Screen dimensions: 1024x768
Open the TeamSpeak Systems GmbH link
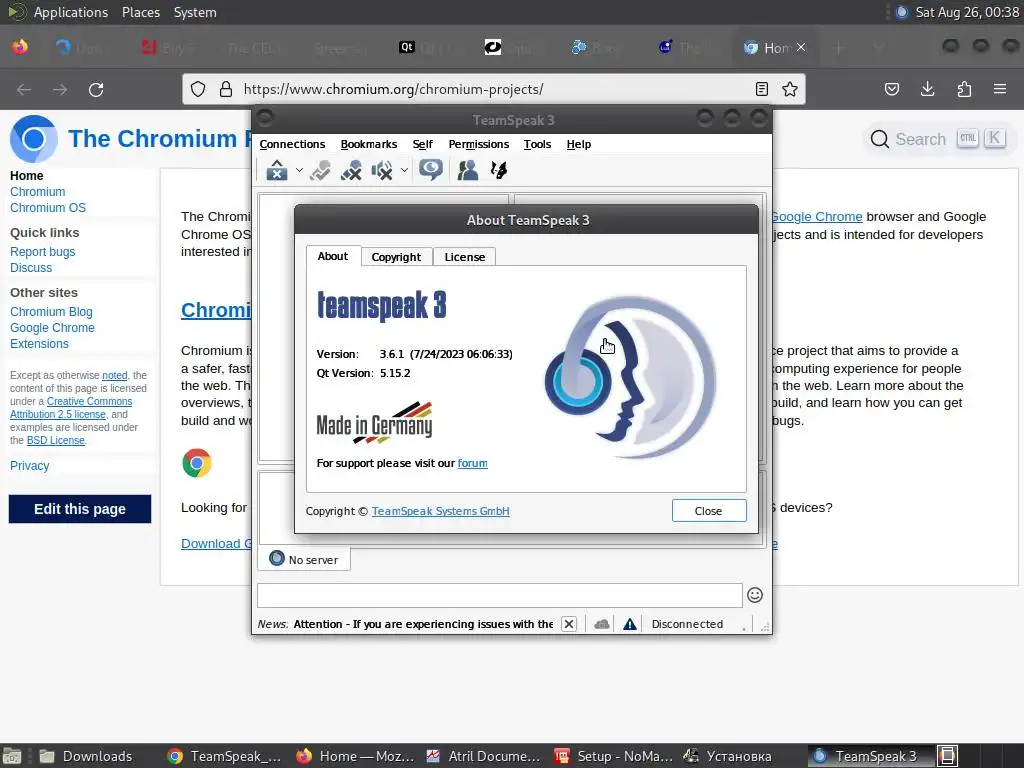pos(441,511)
